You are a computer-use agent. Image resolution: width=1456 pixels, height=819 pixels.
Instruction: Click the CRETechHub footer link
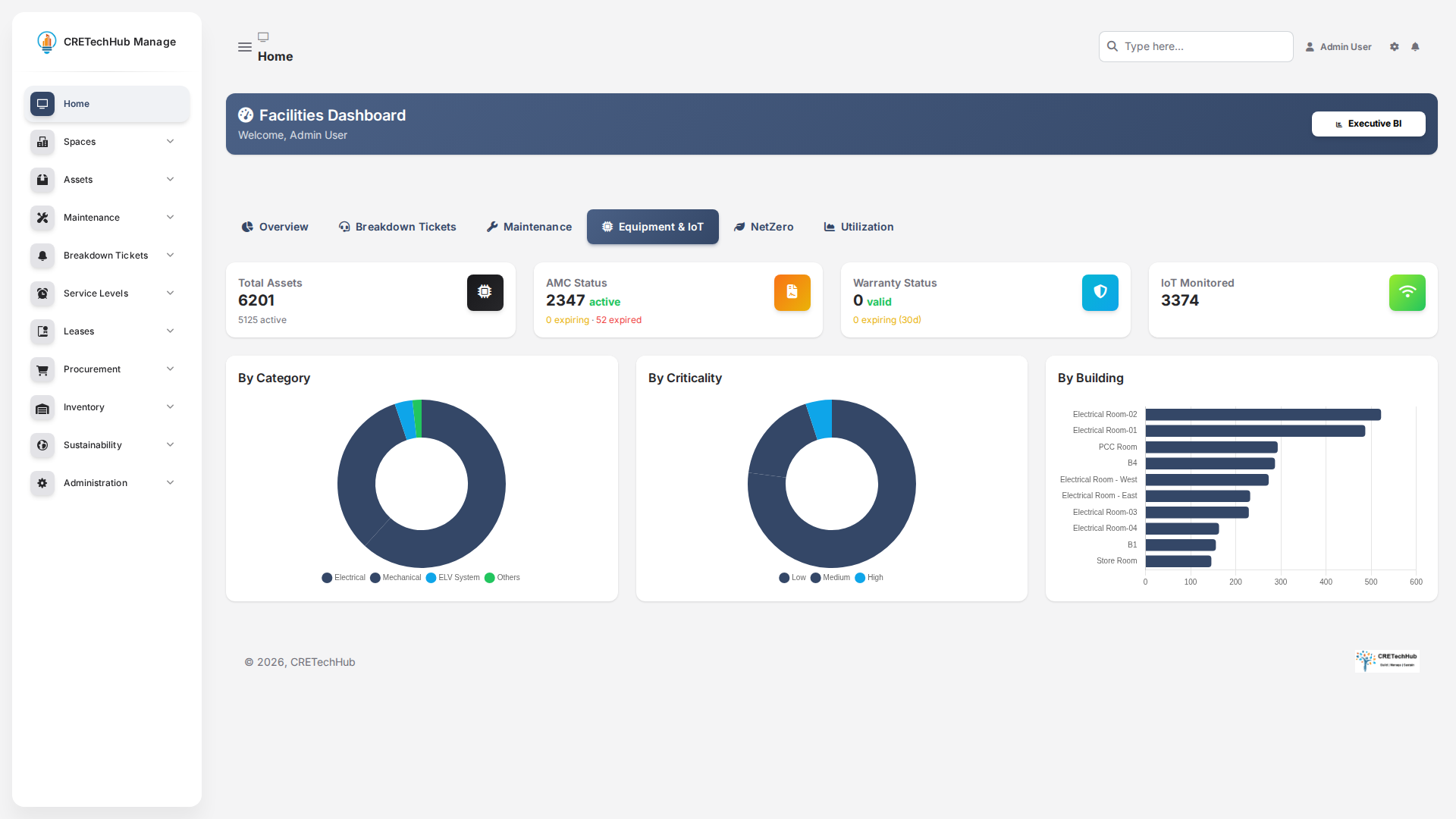click(x=323, y=662)
